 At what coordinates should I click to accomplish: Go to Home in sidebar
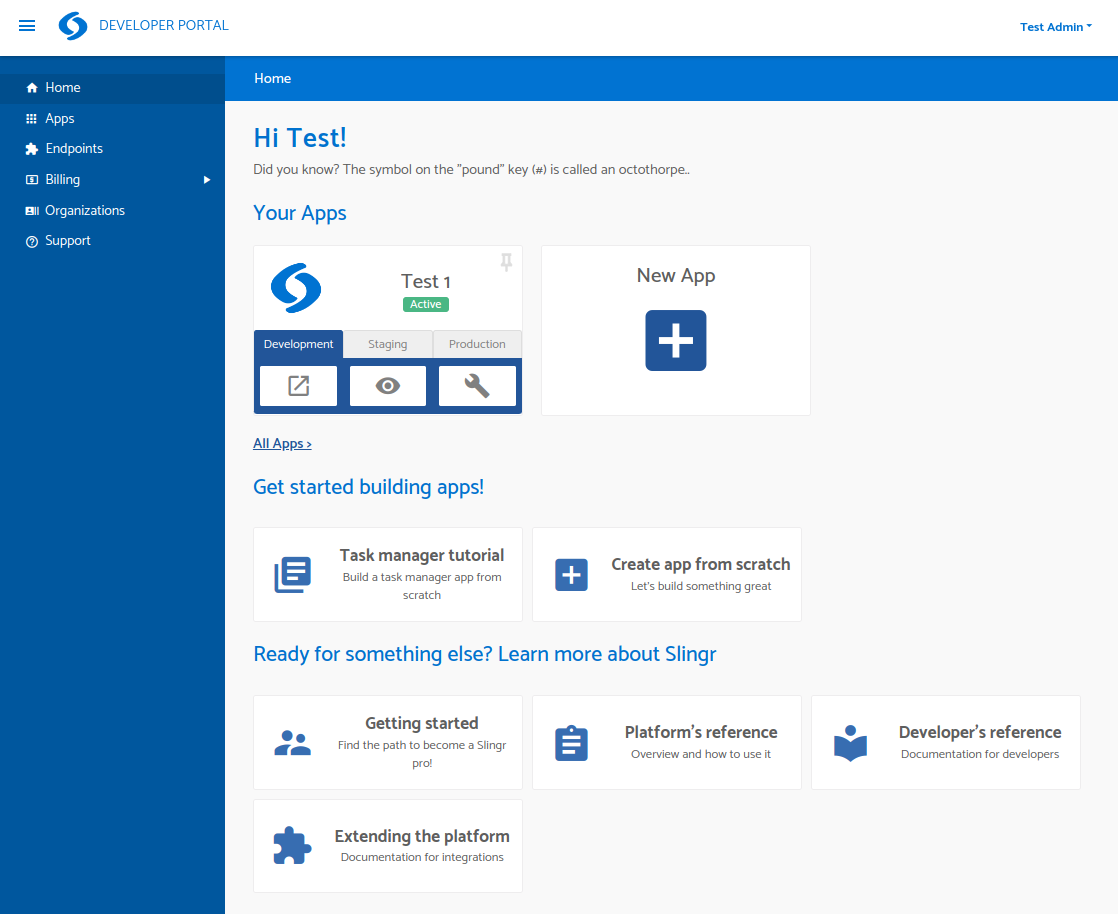(113, 88)
